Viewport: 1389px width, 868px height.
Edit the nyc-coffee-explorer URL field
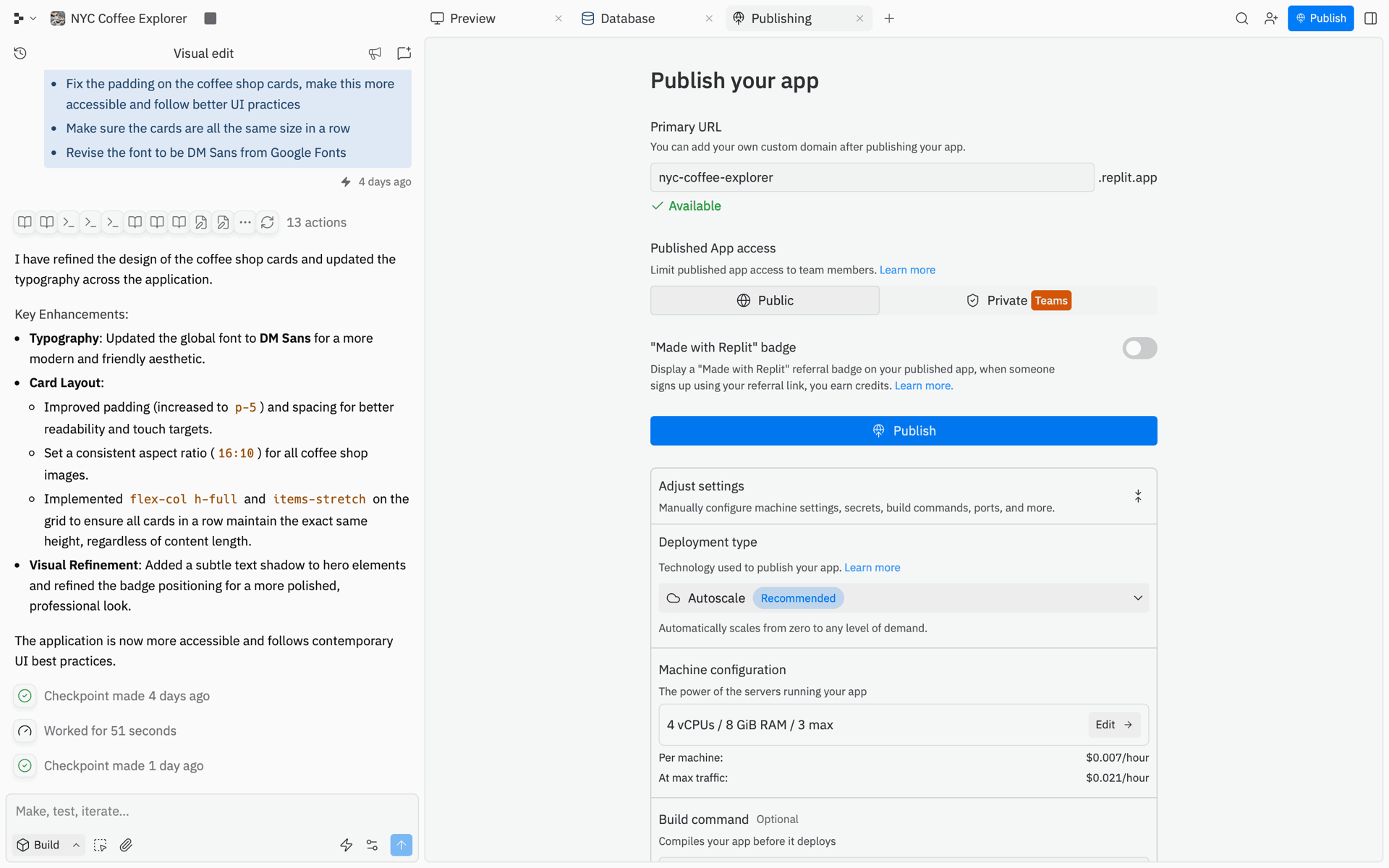click(x=872, y=177)
